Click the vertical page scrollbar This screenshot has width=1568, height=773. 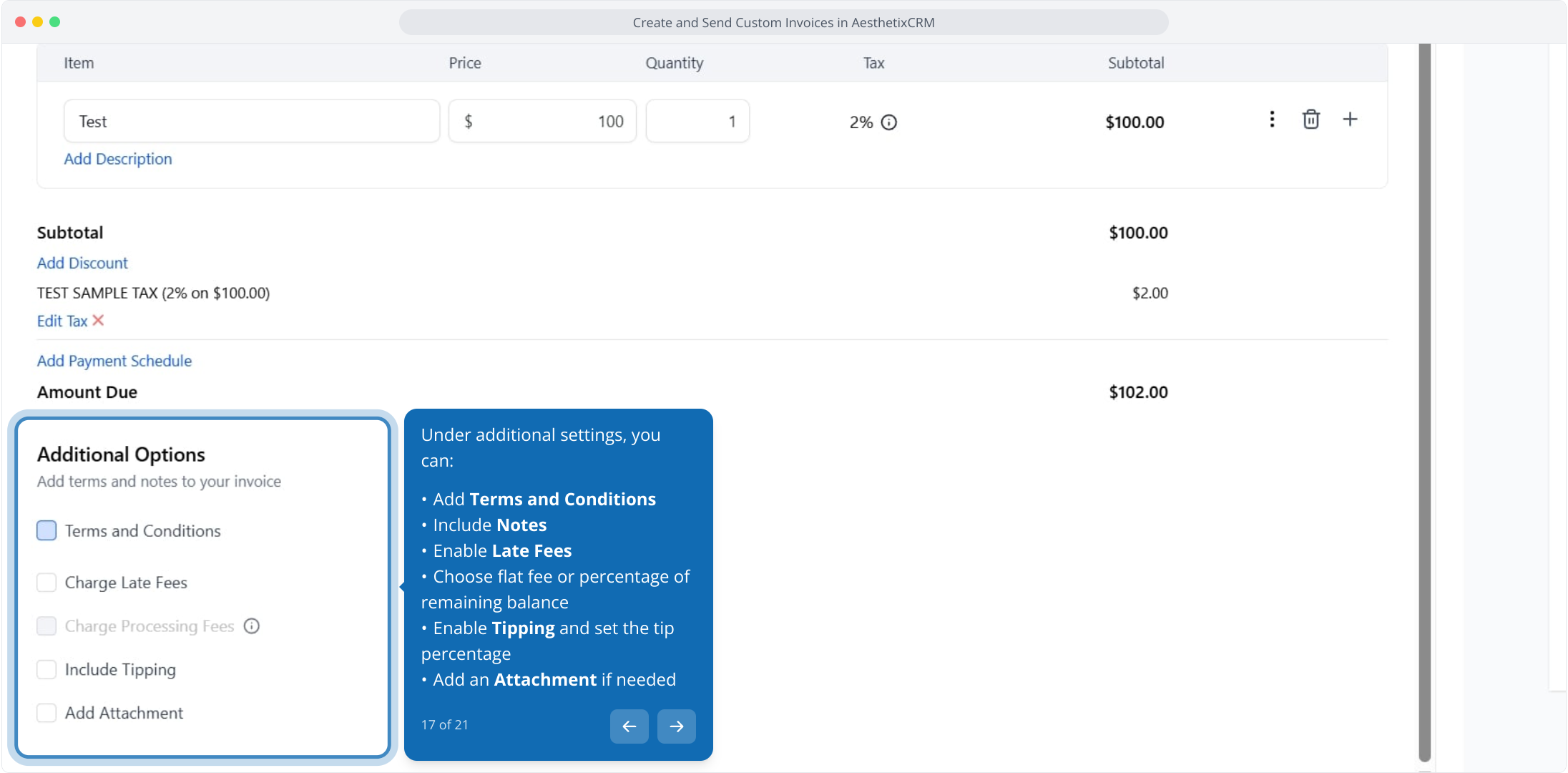[1424, 401]
